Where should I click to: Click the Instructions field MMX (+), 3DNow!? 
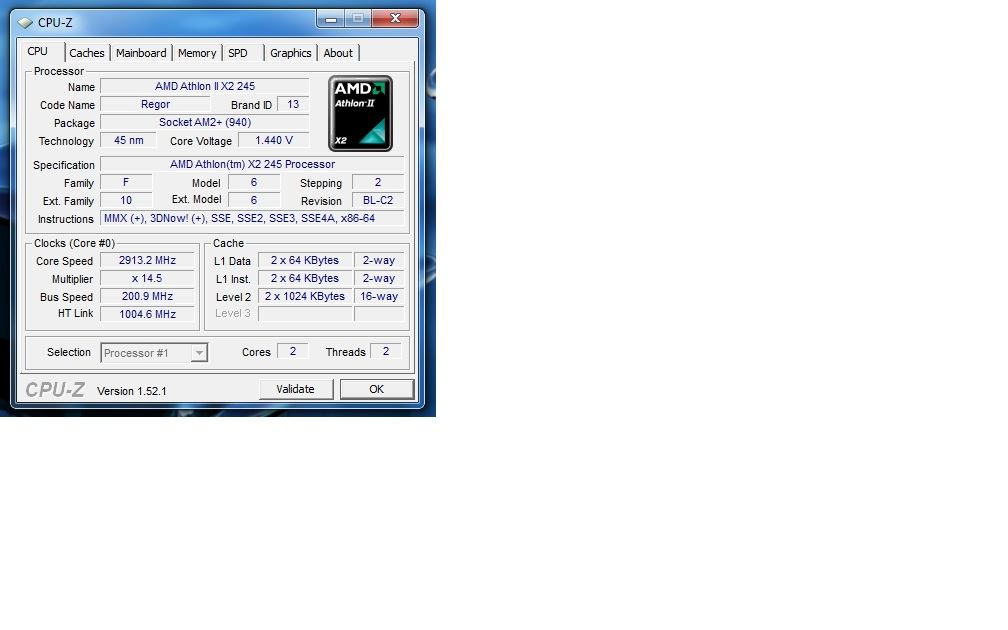[x=252, y=219]
